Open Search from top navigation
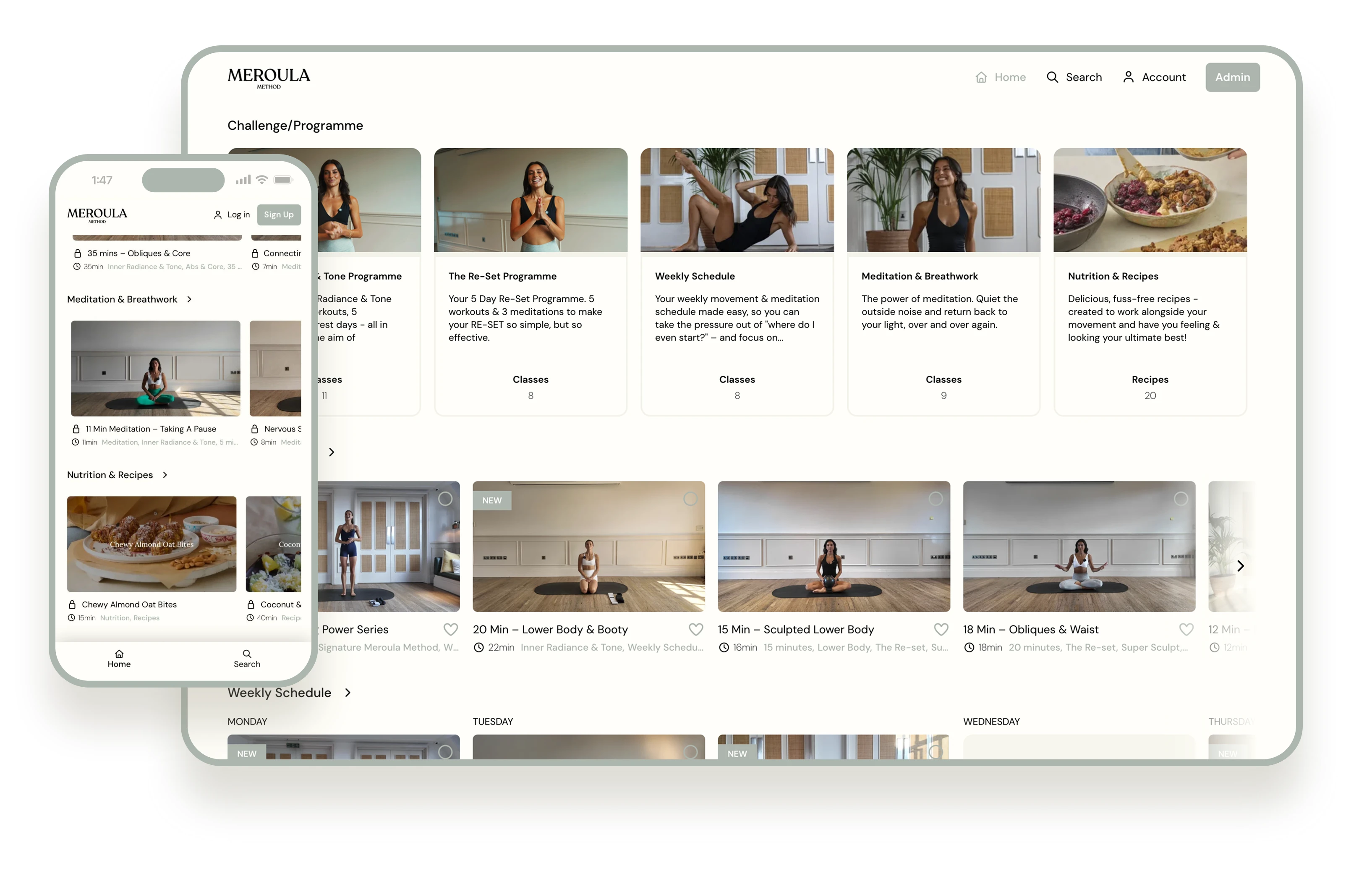1372x879 pixels. click(1074, 77)
